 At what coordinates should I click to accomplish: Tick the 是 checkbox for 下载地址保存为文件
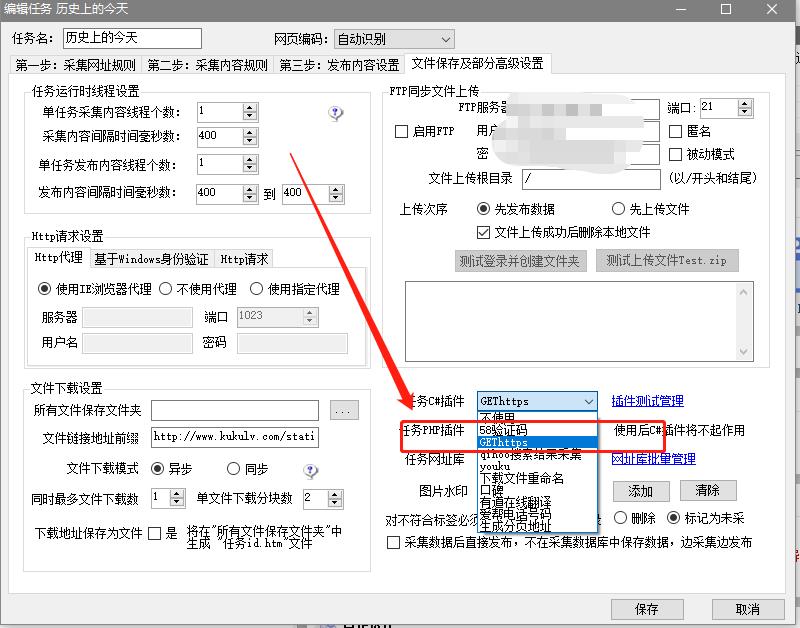coord(154,534)
